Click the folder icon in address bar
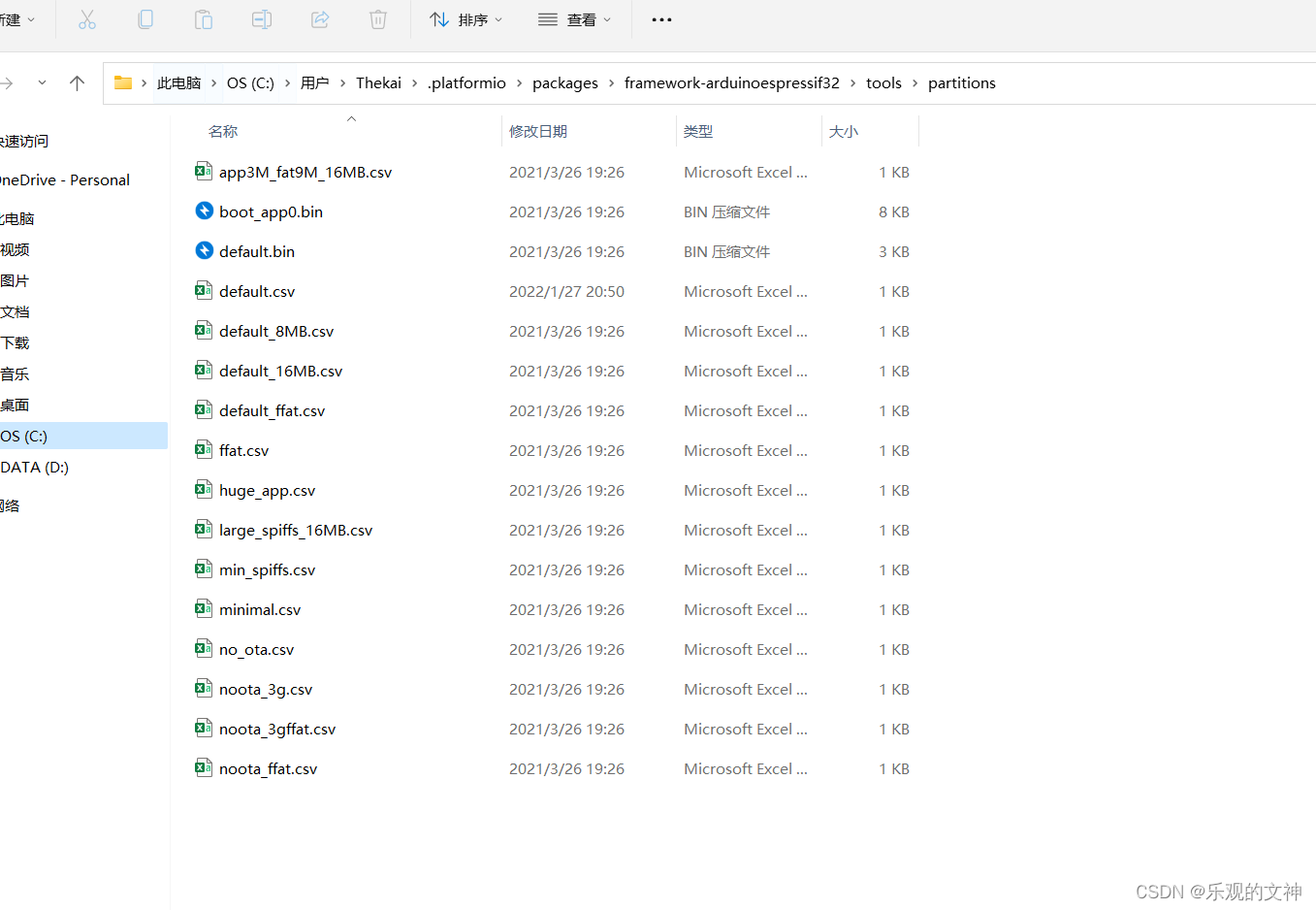The width and height of the screenshot is (1316, 910). 123,82
